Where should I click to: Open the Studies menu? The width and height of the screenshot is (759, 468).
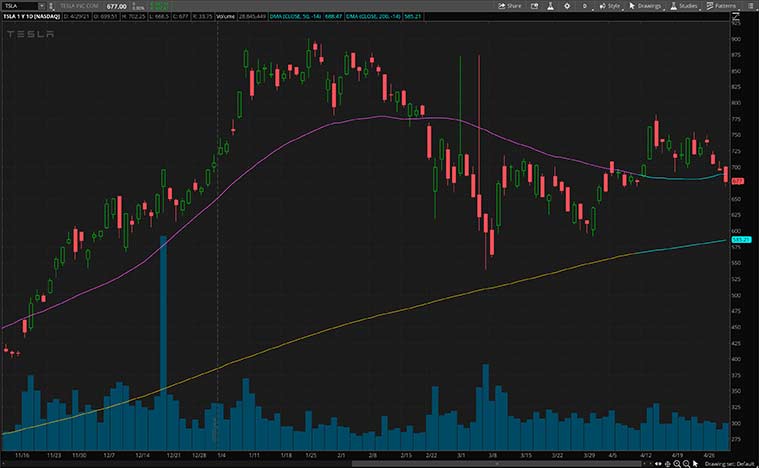click(684, 6)
